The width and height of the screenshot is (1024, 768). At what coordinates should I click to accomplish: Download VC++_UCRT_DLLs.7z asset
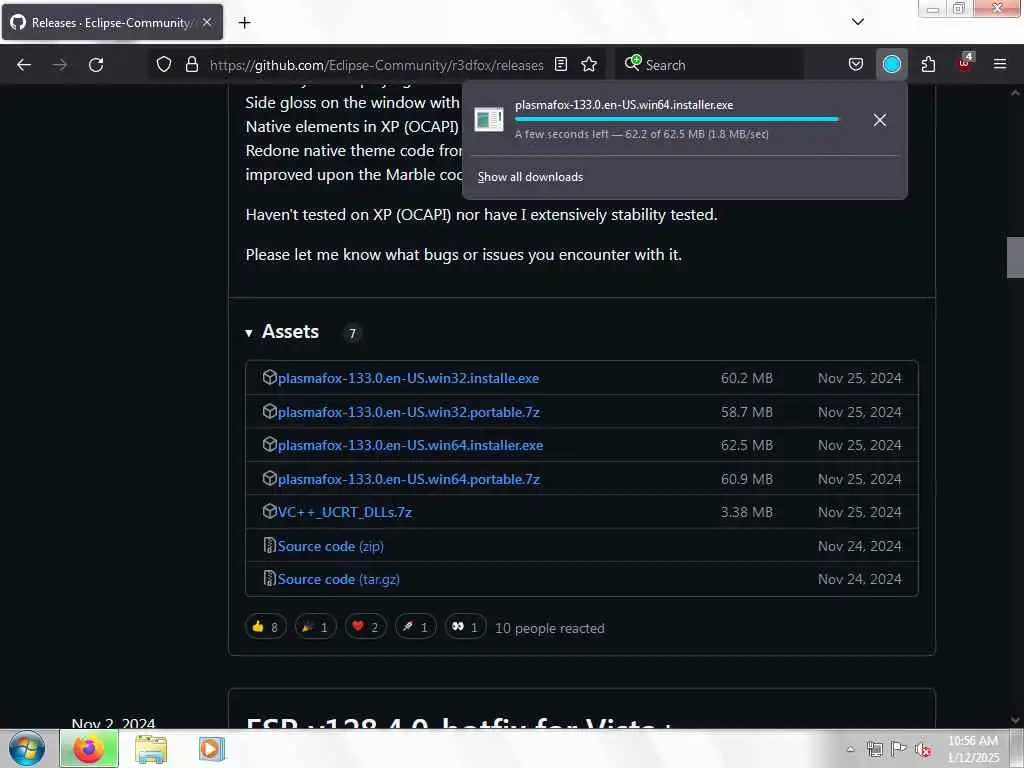pos(345,513)
